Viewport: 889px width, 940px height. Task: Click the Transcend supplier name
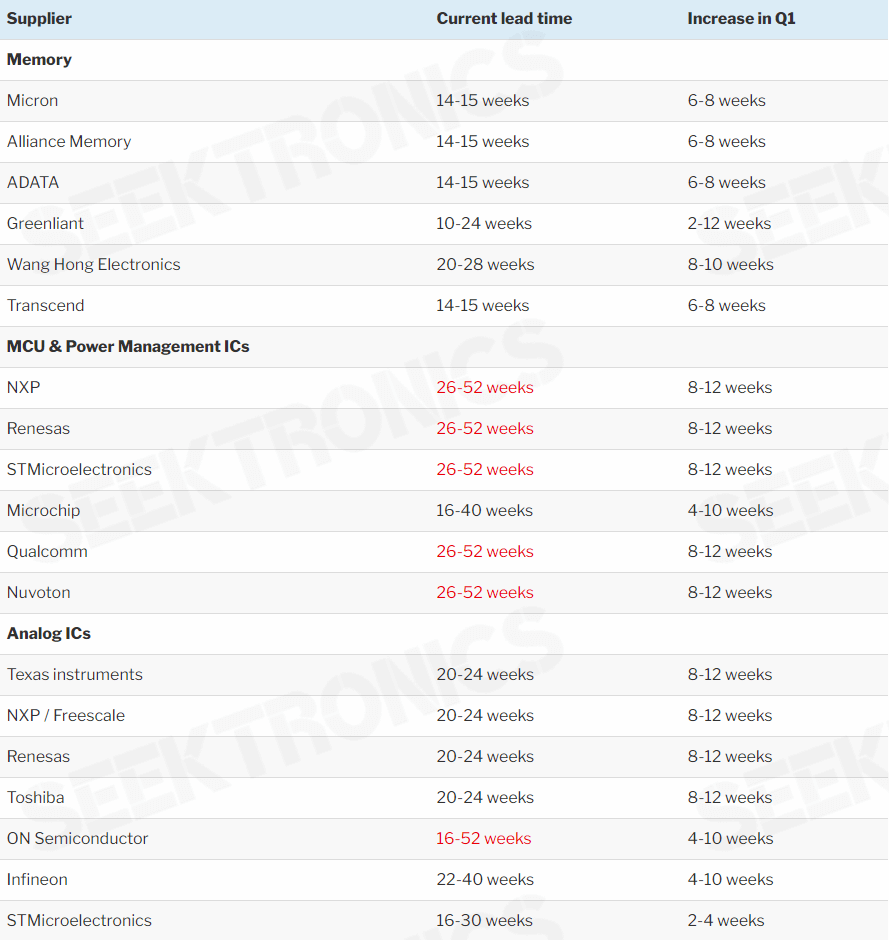(x=46, y=305)
